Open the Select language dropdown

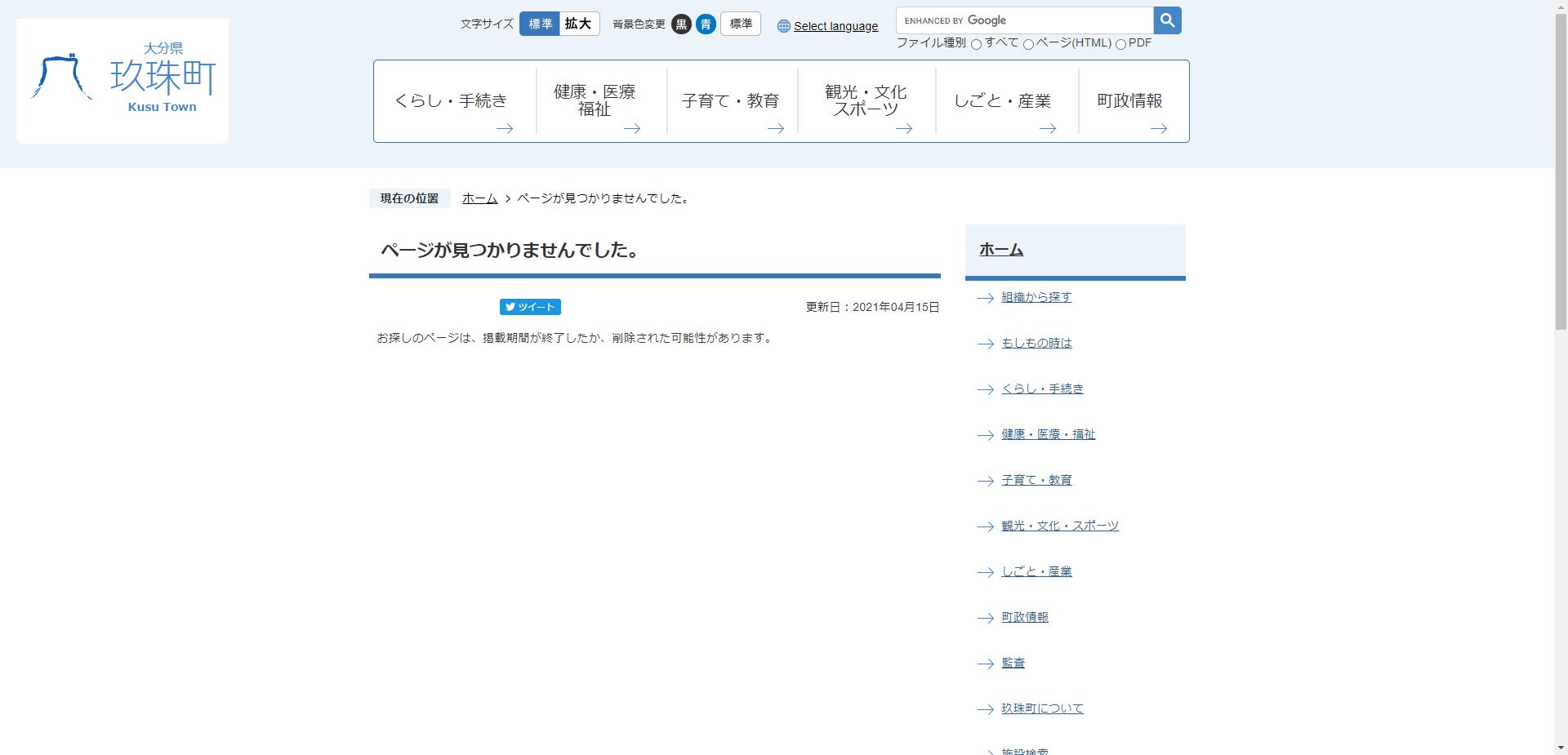coord(835,25)
